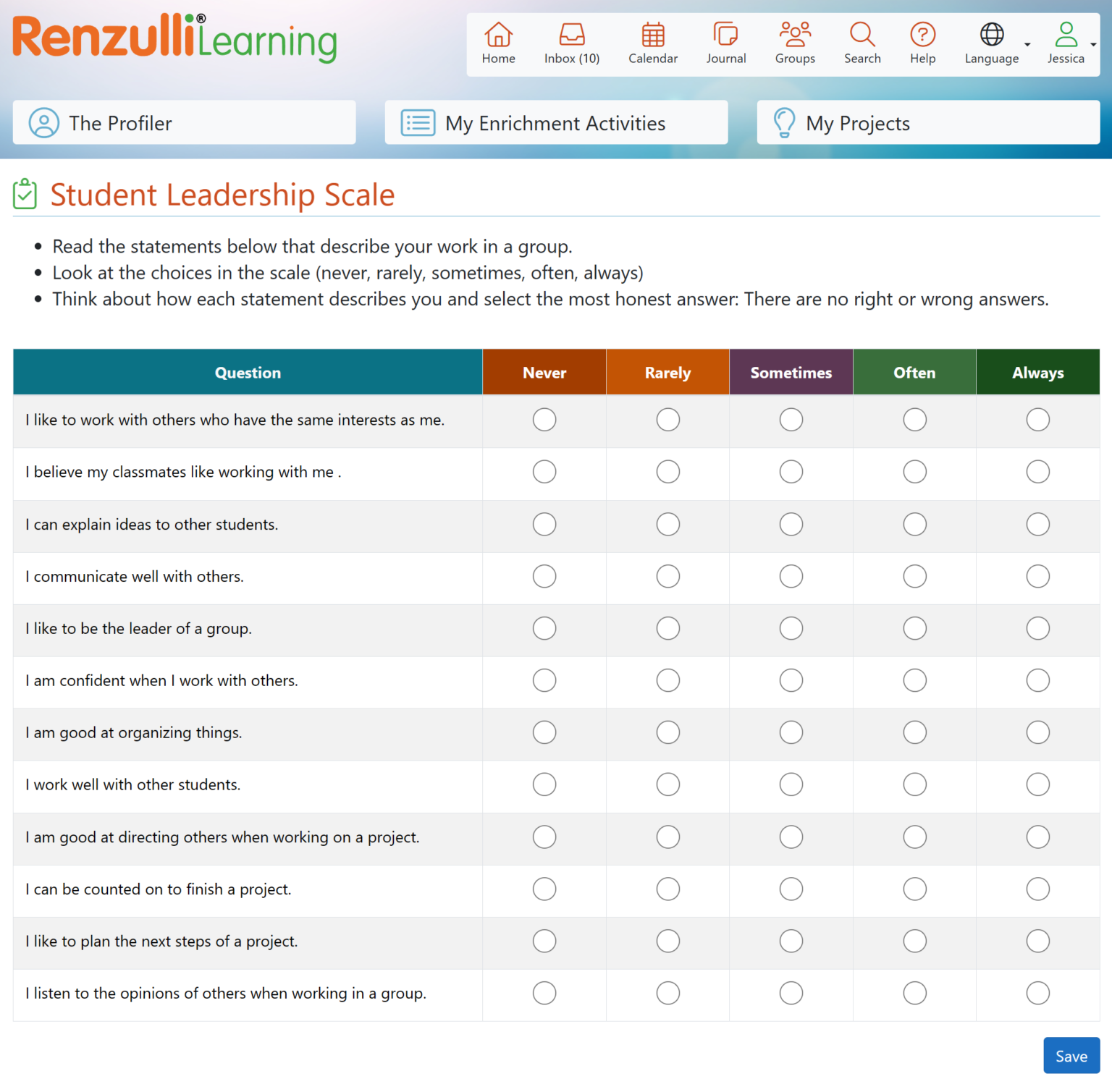Switch to My Enrichment Activities
The image size is (1112, 1092).
point(556,122)
